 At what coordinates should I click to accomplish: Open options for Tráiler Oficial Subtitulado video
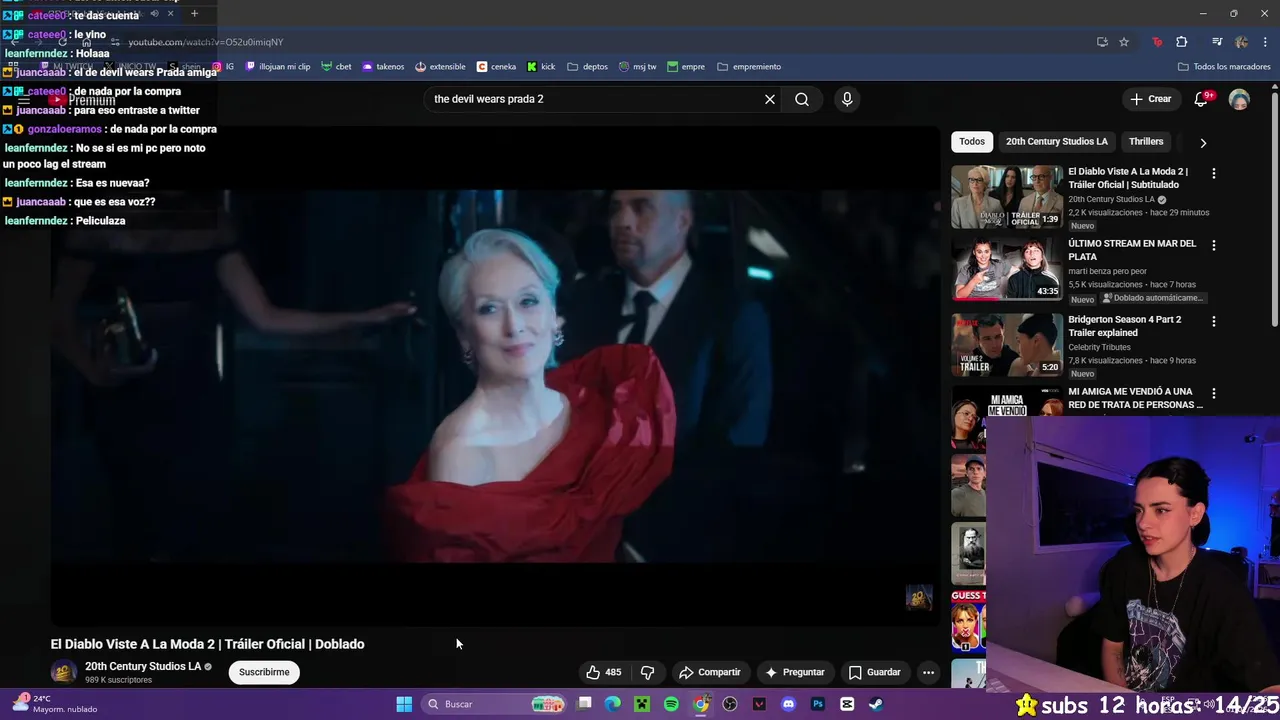click(1214, 173)
